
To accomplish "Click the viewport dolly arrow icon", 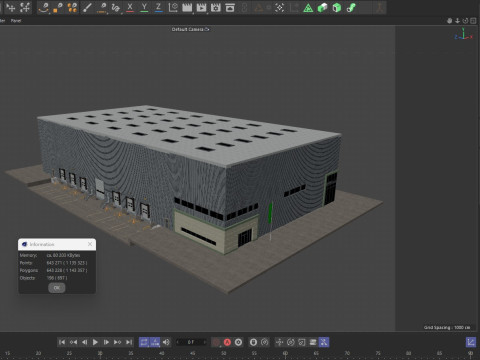I will click(457, 21).
